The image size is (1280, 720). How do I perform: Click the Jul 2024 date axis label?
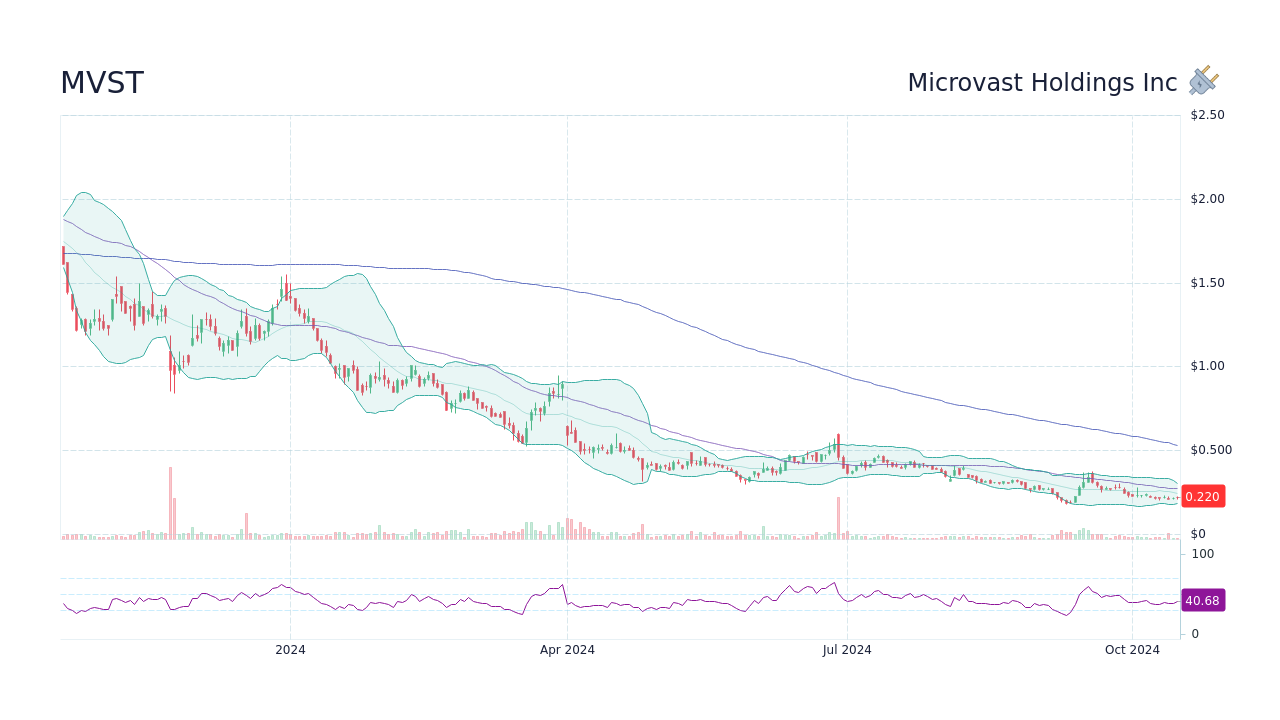coord(847,650)
